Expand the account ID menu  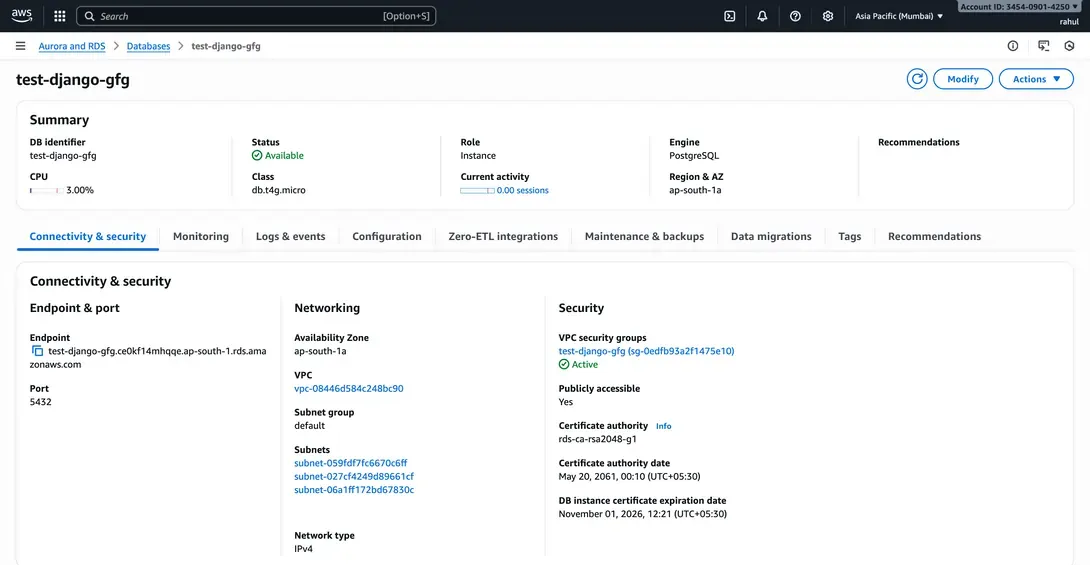[x=1019, y=7]
